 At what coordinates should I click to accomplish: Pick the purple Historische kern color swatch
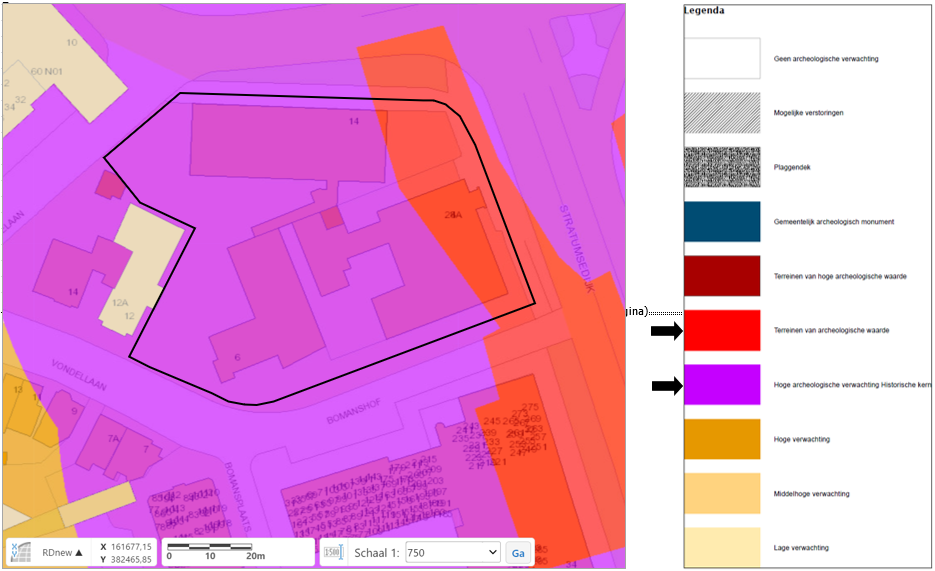point(721,385)
